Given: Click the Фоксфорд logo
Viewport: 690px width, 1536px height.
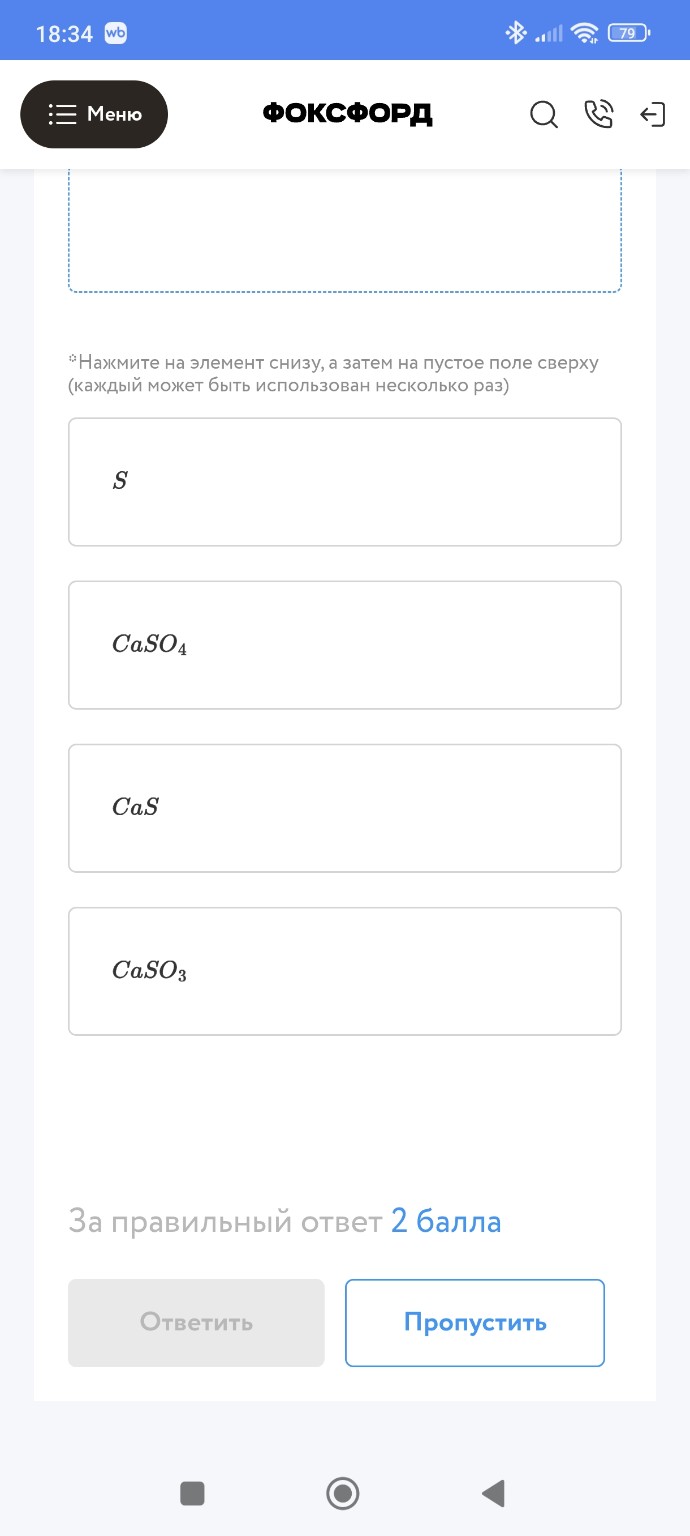Looking at the screenshot, I should click(347, 114).
